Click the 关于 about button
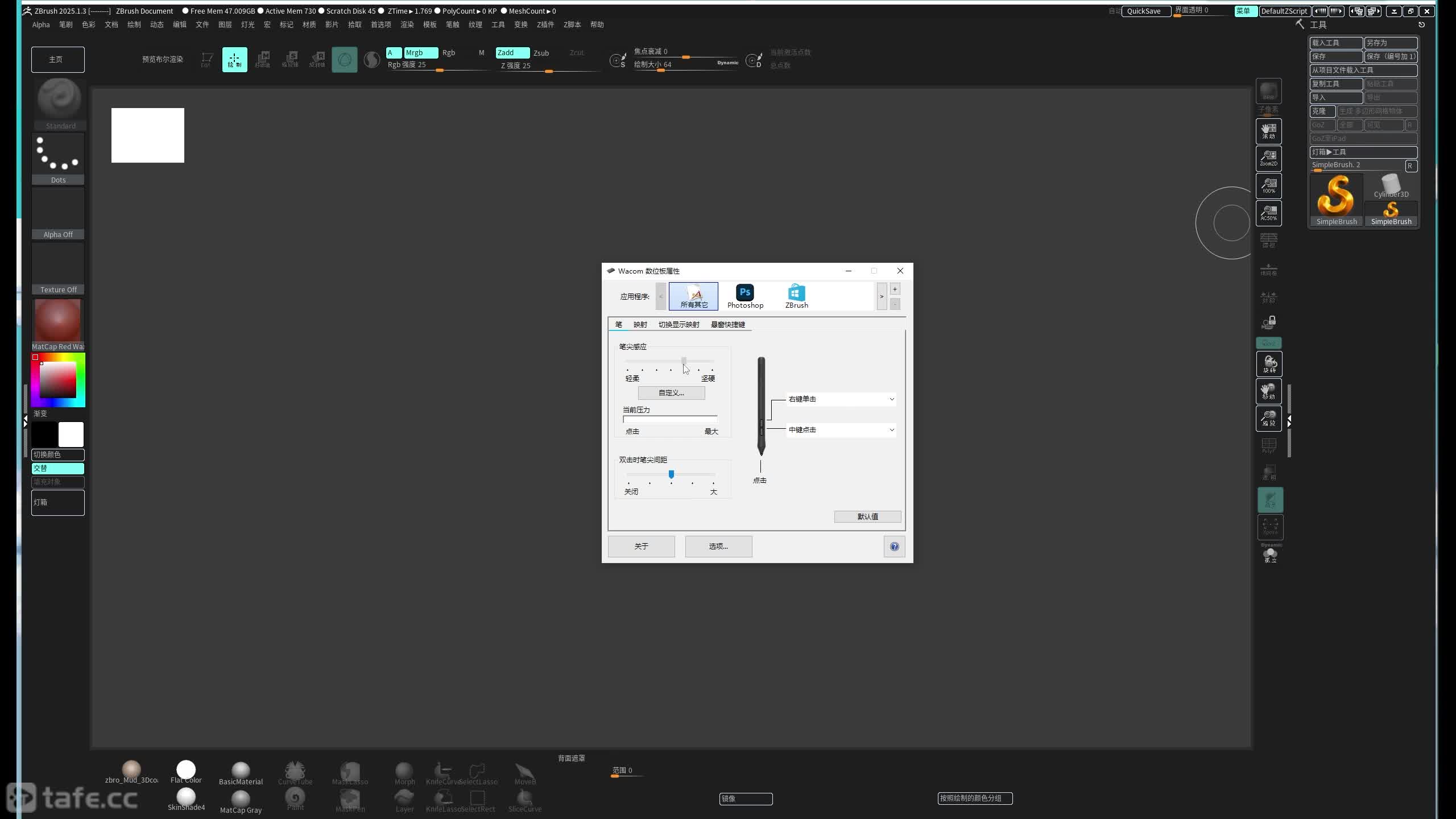1456x819 pixels. (641, 547)
